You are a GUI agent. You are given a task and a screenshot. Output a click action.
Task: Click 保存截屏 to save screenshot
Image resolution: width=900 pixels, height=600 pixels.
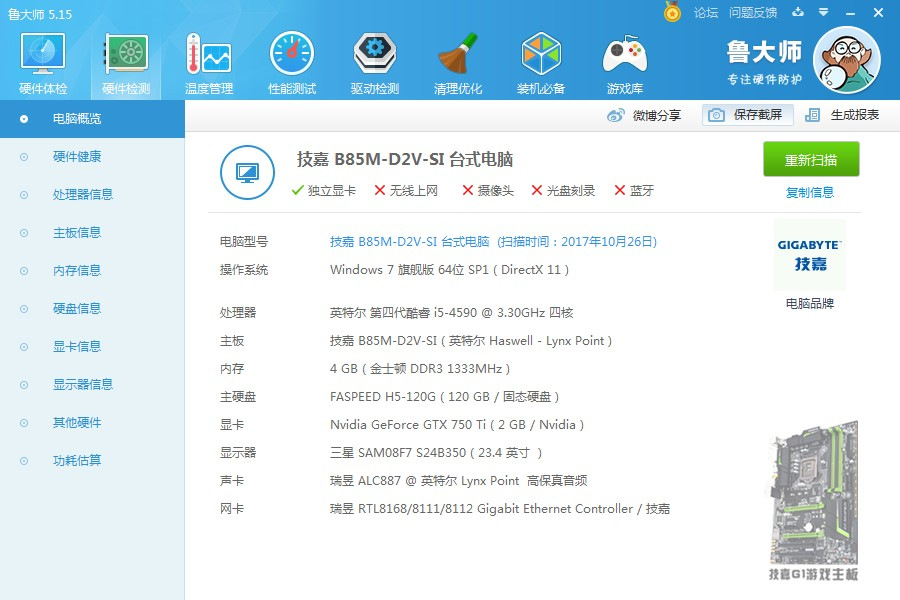pyautogui.click(x=747, y=115)
